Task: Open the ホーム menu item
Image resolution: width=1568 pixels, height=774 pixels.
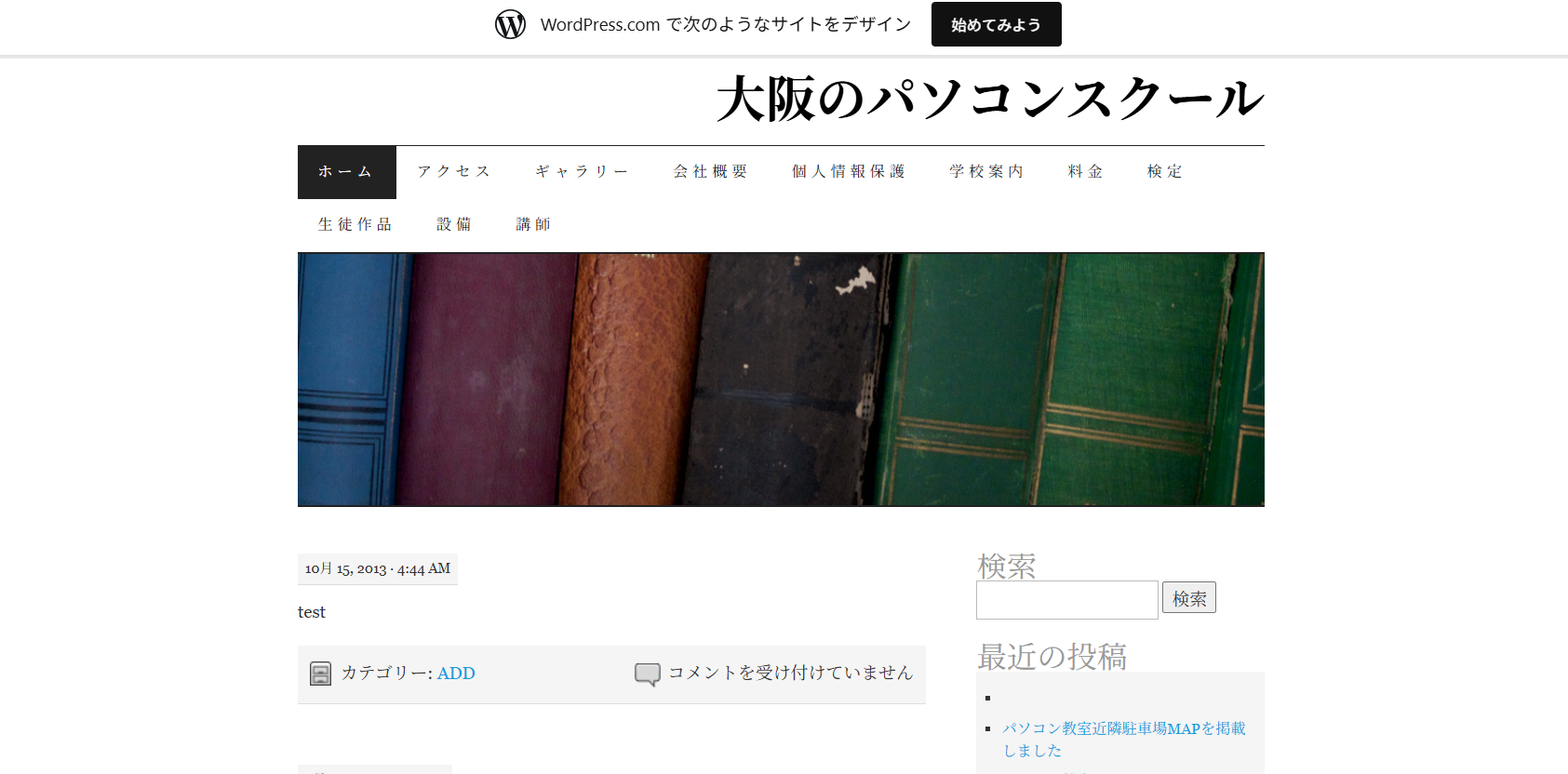Action: (346, 172)
